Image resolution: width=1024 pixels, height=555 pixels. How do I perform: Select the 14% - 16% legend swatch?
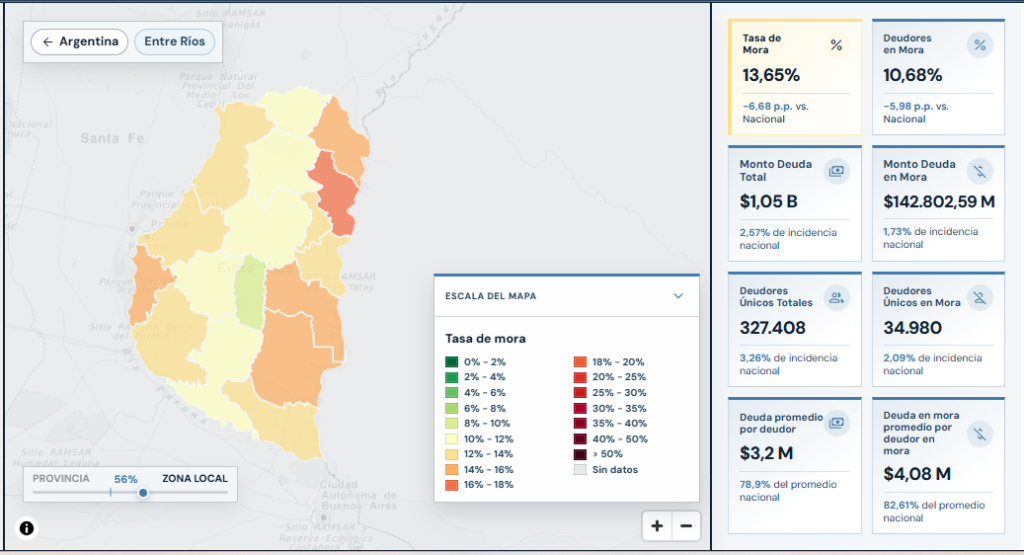(451, 469)
